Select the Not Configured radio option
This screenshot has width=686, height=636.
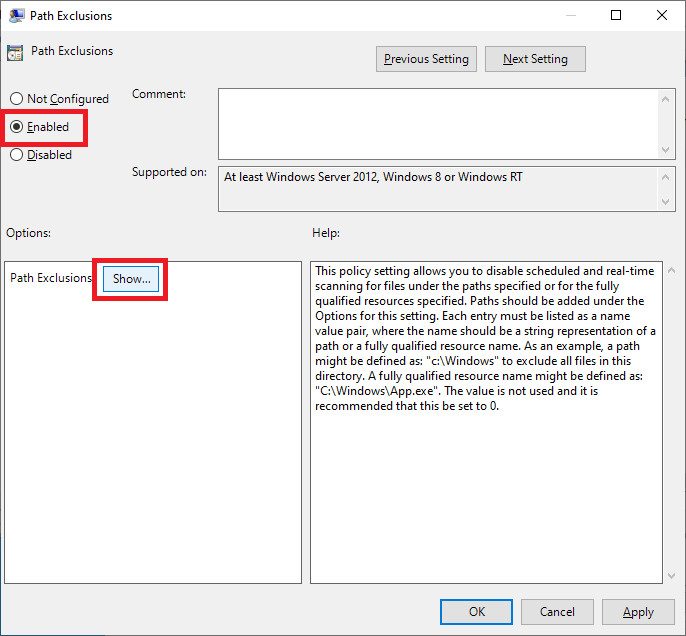16,99
